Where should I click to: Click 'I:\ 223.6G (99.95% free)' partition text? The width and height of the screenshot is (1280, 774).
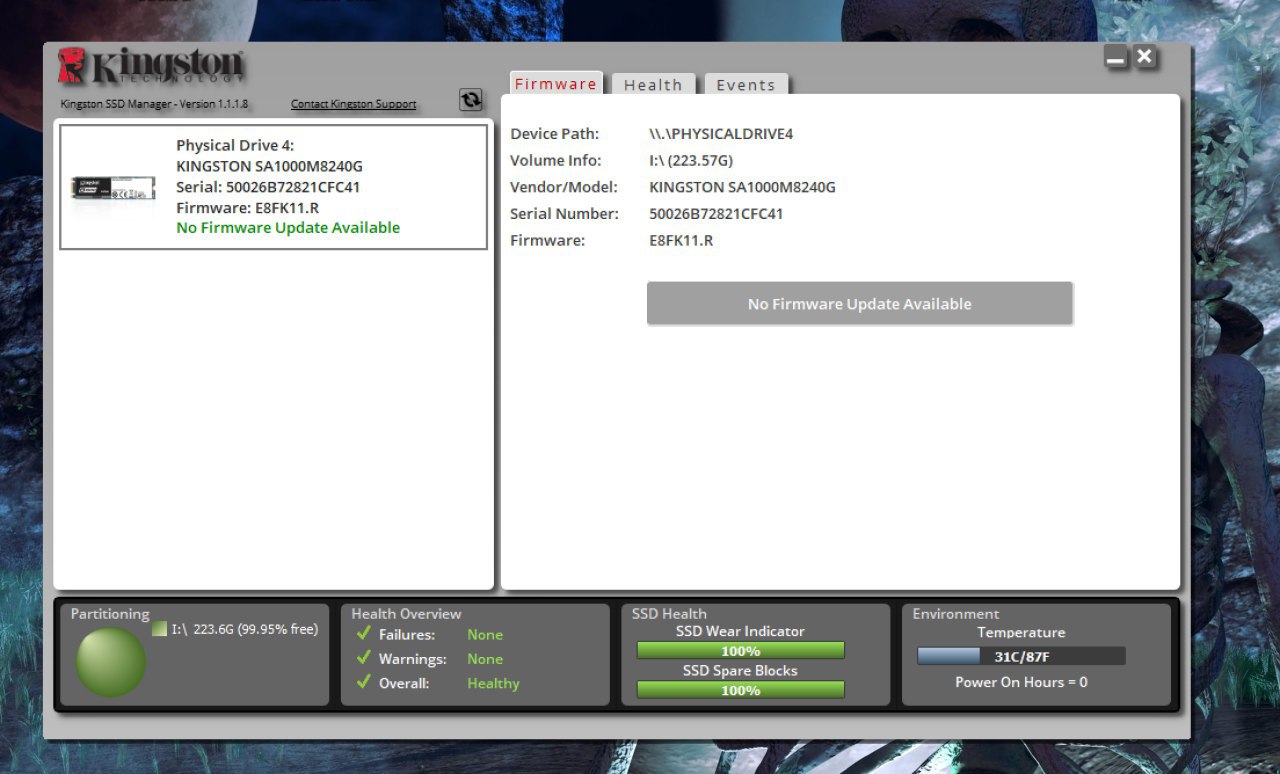pyautogui.click(x=245, y=629)
